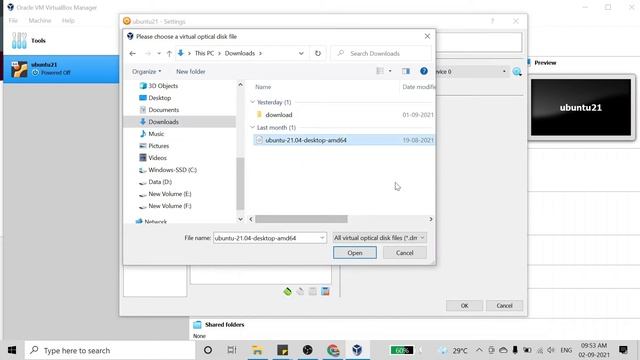The height and width of the screenshot is (360, 640).
Task: Close the optical disk file dialog
Action: point(427,36)
